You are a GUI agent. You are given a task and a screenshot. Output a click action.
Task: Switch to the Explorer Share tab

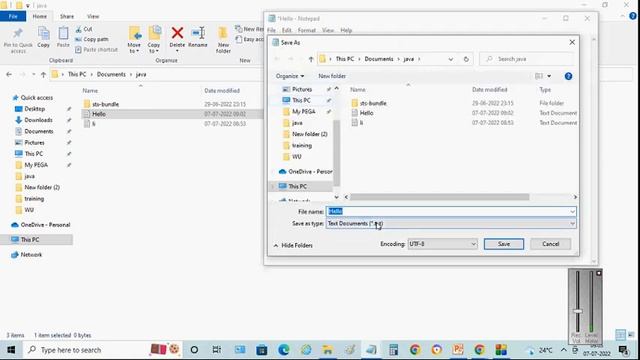(67, 16)
